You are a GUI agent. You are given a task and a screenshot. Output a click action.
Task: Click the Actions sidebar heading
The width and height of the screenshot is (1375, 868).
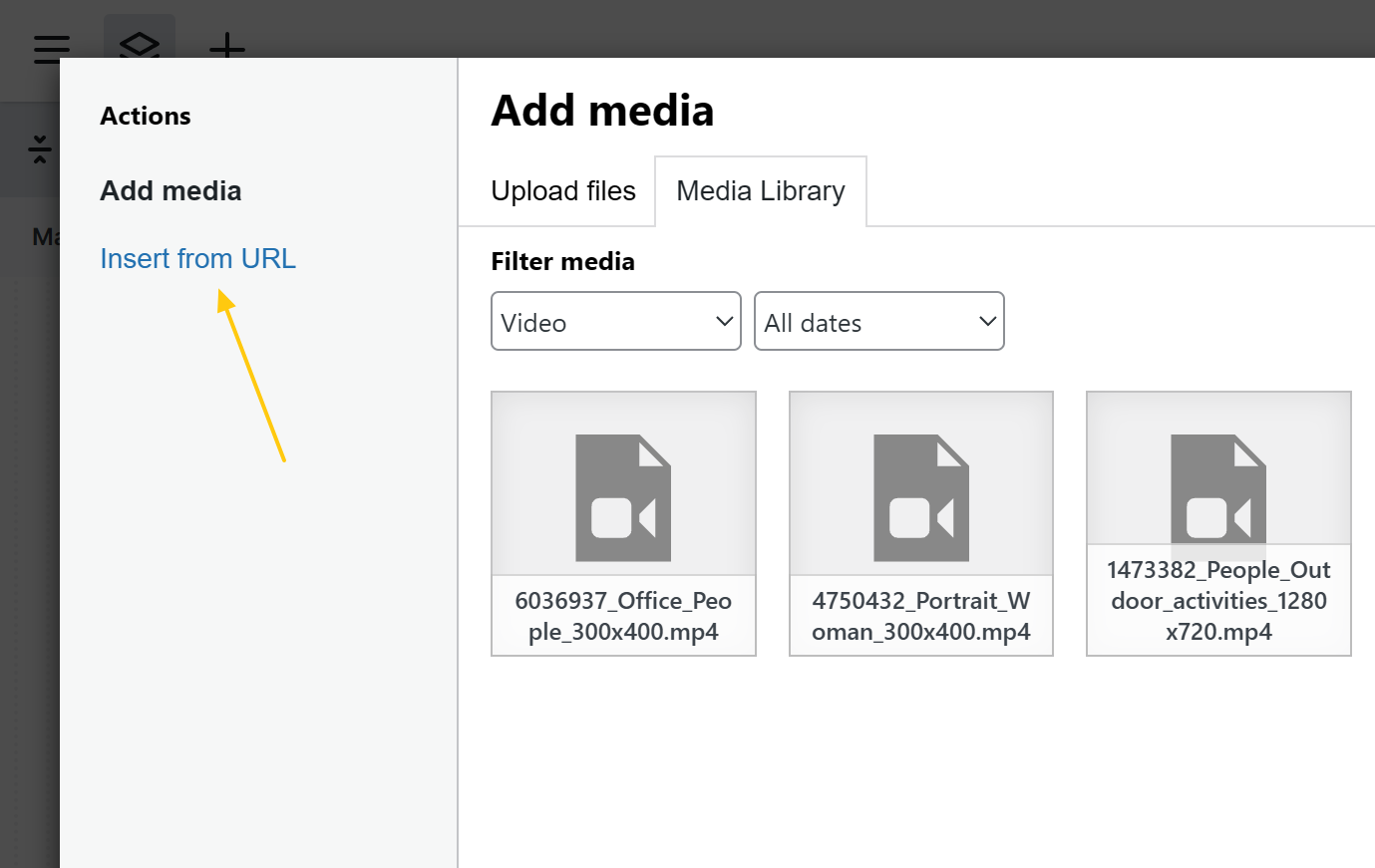[x=146, y=117]
